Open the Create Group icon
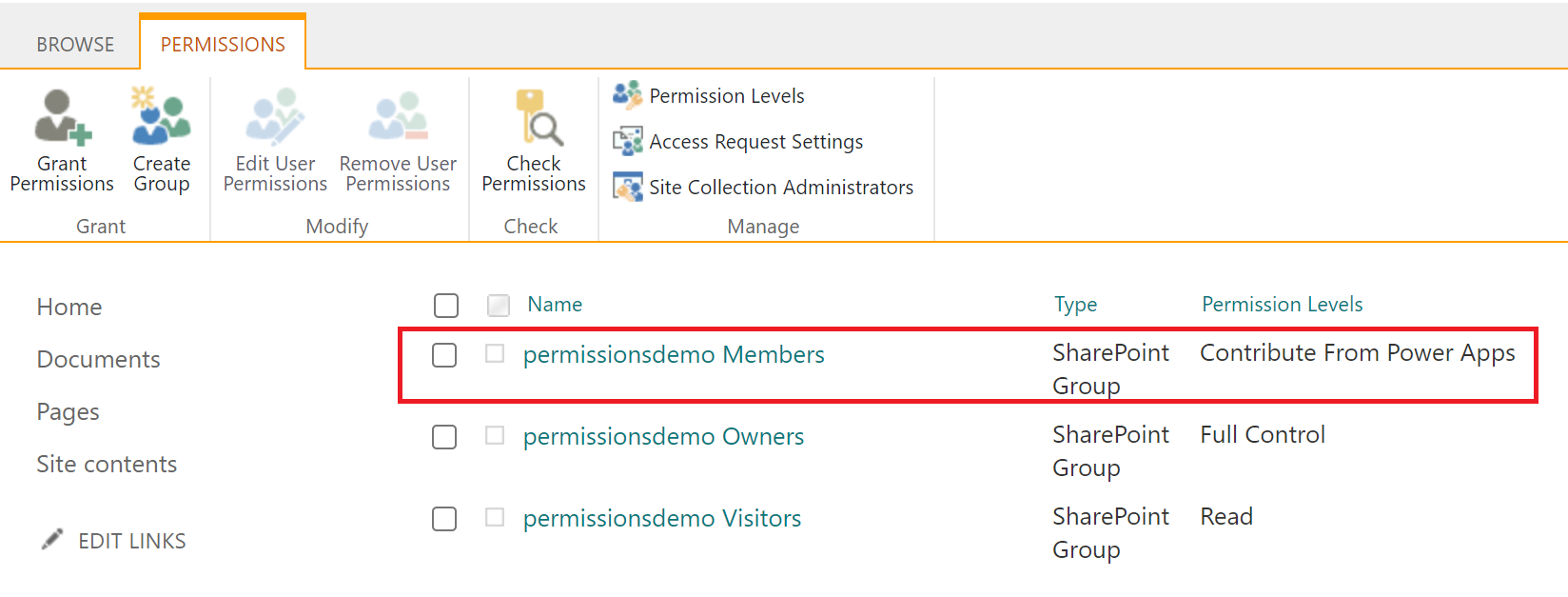Image resolution: width=1568 pixels, height=597 pixels. click(x=161, y=117)
